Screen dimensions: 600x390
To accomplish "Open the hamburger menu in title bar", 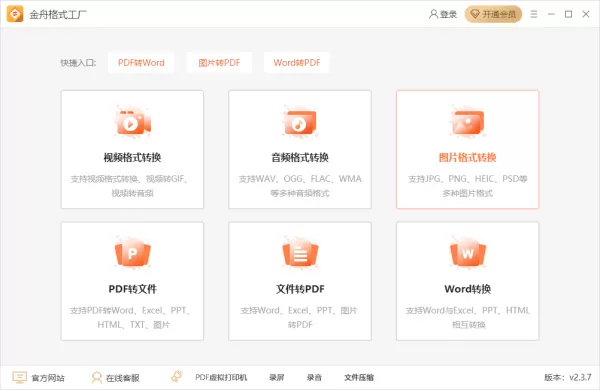I will (x=534, y=14).
